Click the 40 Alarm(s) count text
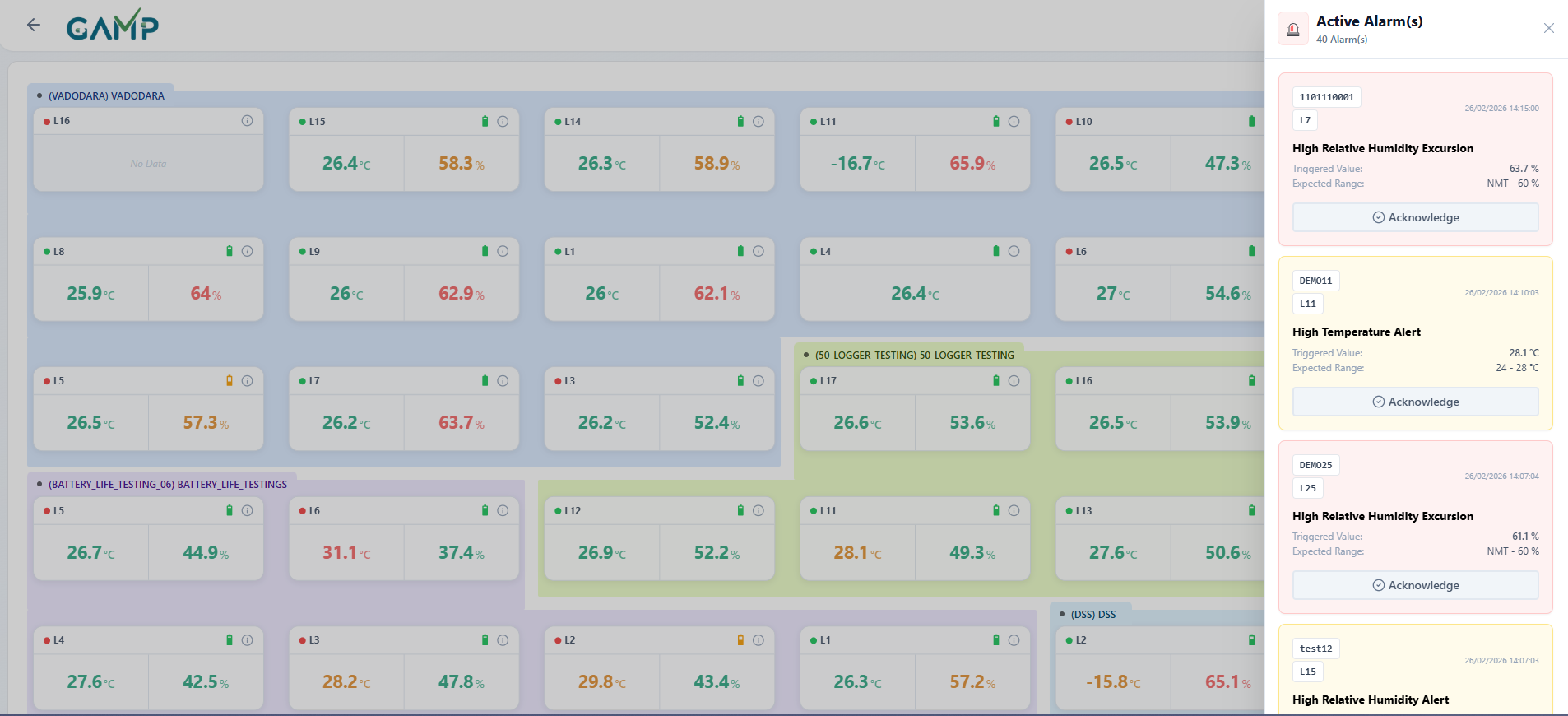 pyautogui.click(x=1341, y=40)
